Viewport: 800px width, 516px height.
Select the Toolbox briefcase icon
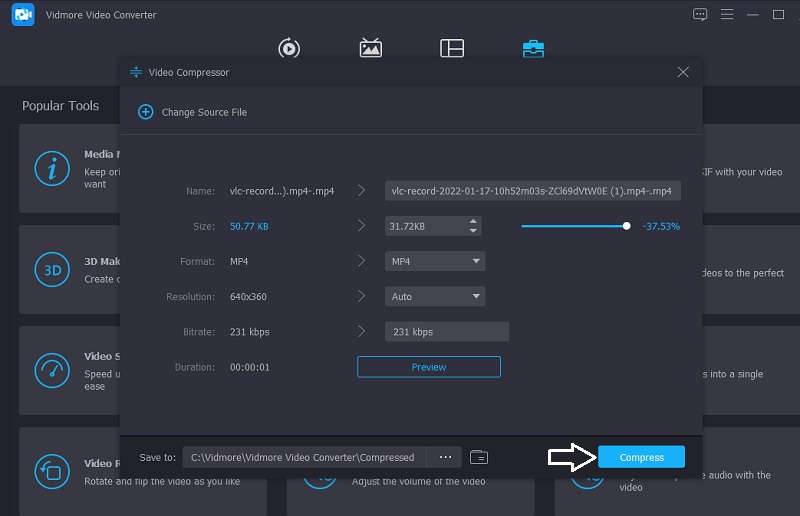pyautogui.click(x=533, y=48)
